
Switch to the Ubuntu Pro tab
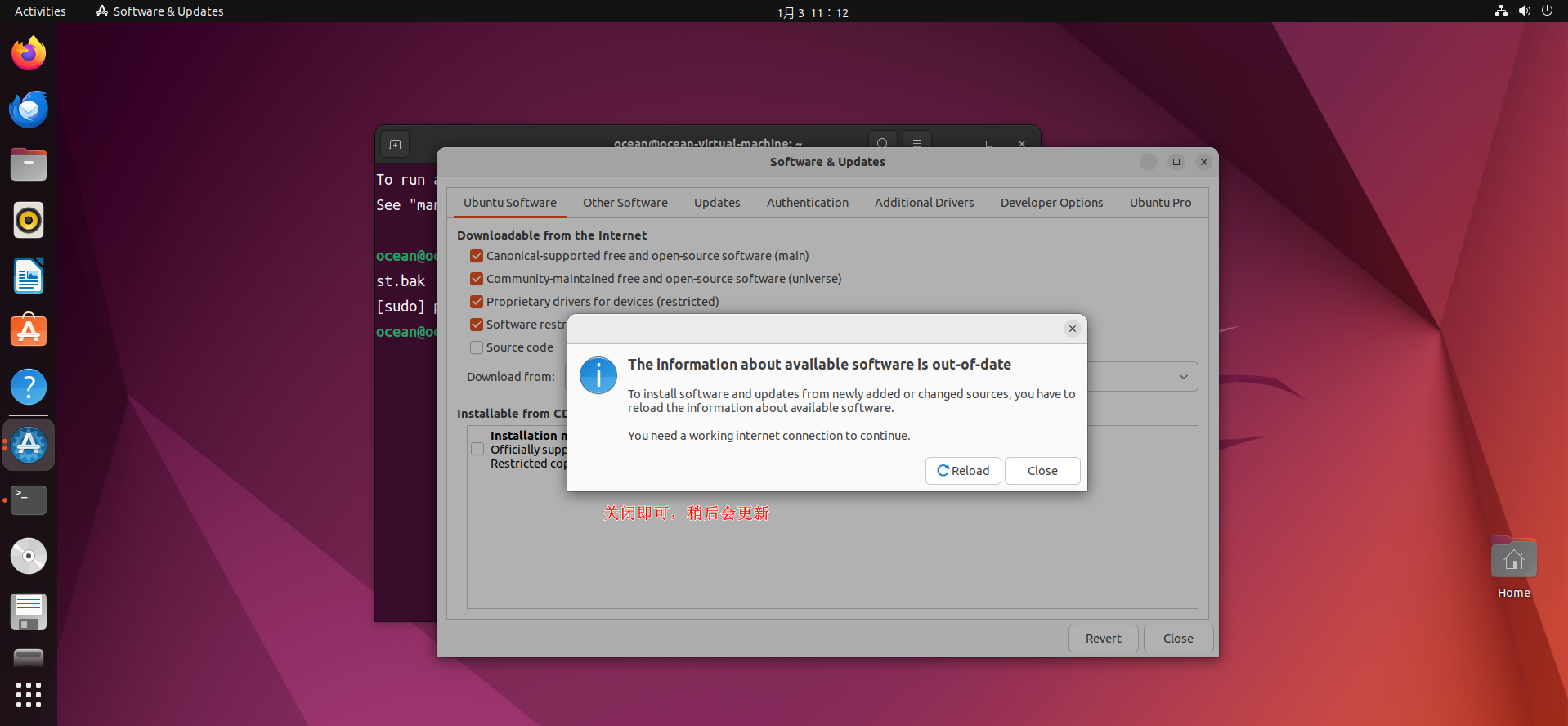(x=1161, y=203)
